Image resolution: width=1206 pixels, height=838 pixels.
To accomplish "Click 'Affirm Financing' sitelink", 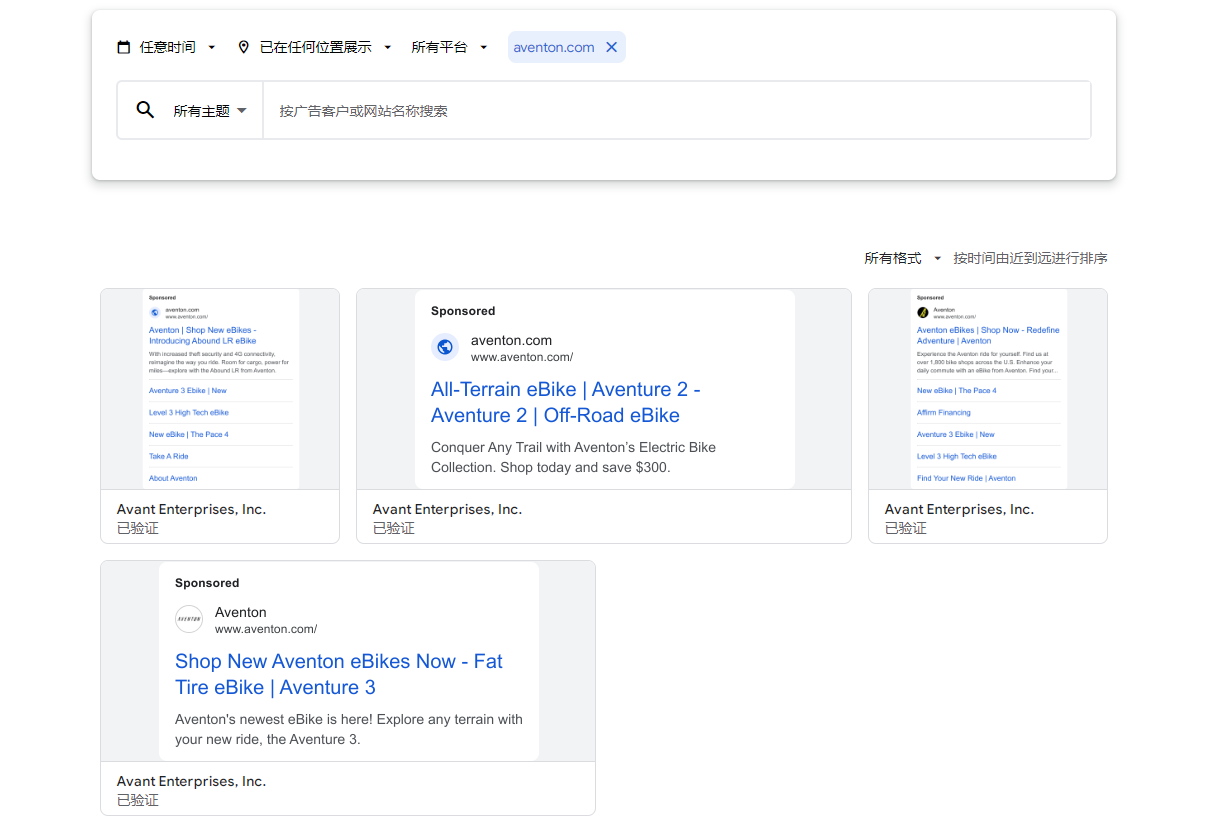I will click(x=944, y=413).
